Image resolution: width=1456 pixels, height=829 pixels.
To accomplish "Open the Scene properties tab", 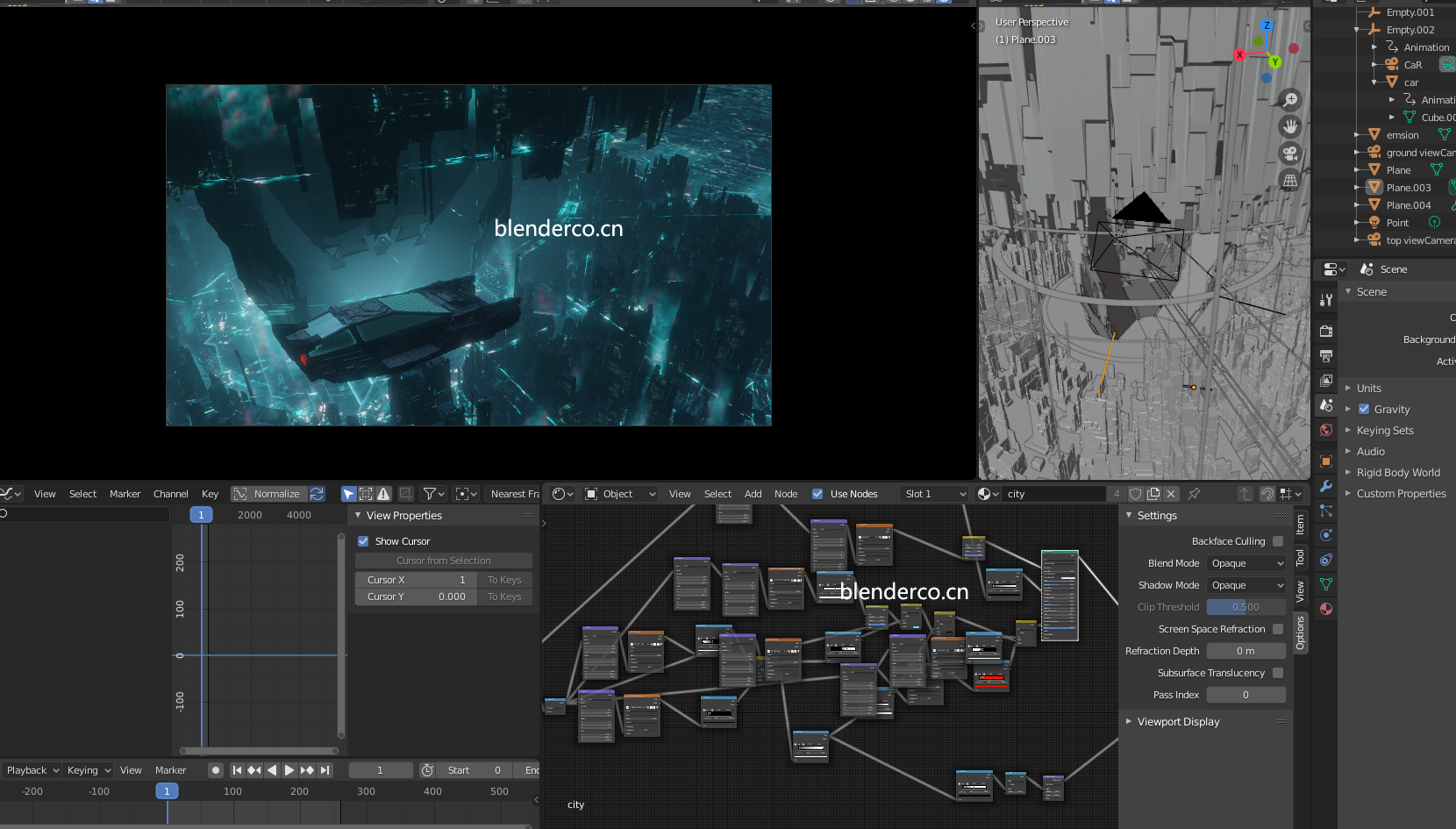I will pos(1326,405).
